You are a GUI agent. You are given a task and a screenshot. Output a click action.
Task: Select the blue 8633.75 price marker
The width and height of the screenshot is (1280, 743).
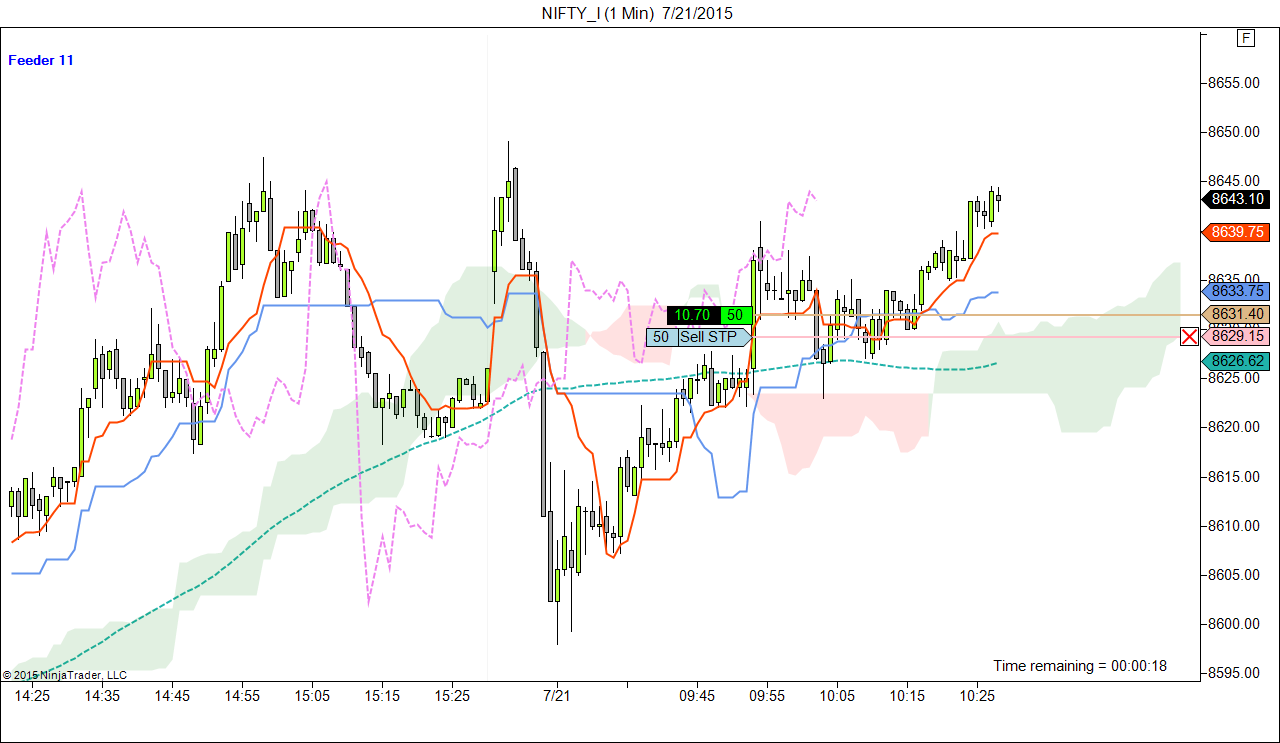tap(1236, 291)
